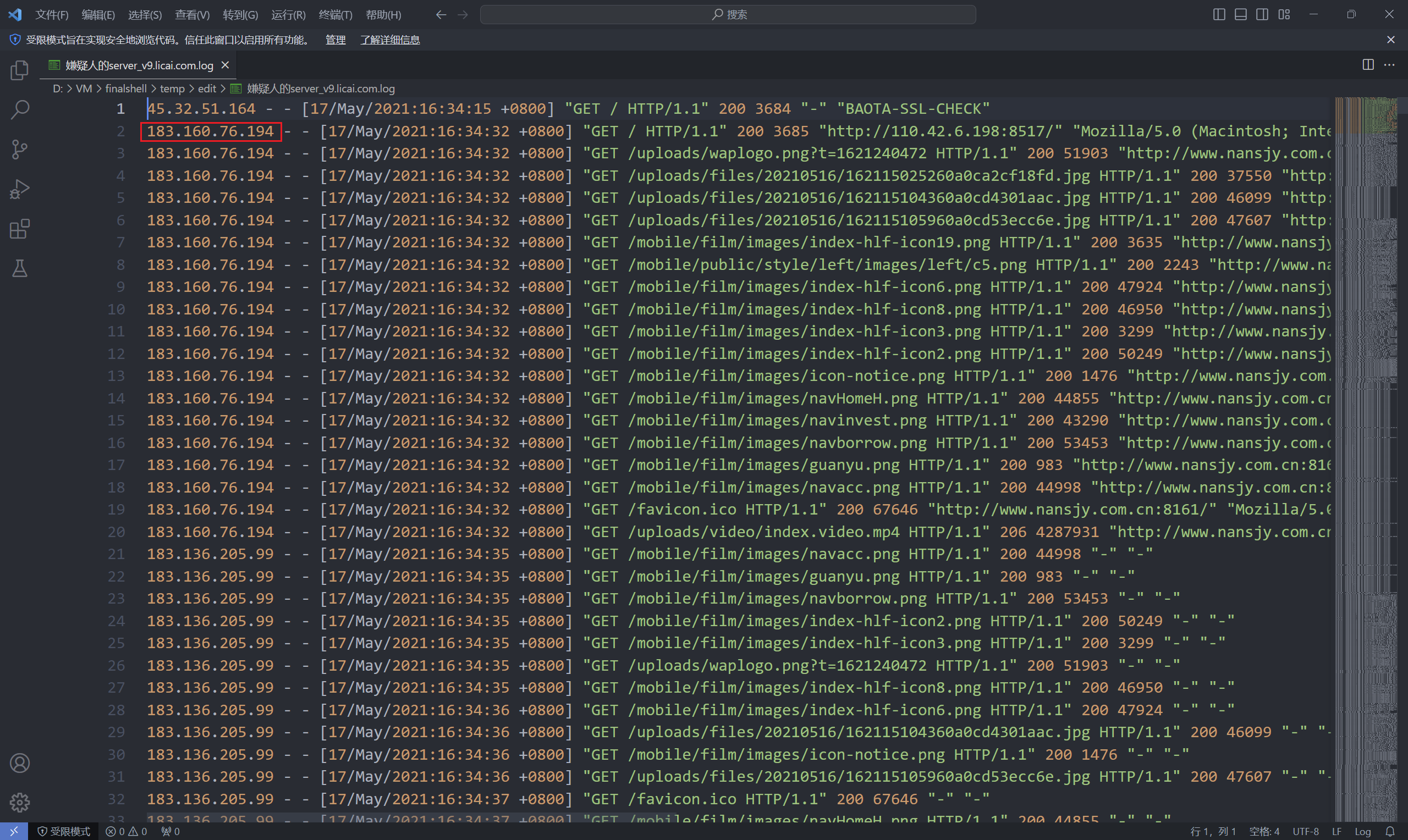Click the VS Code logo icon

tap(15, 14)
